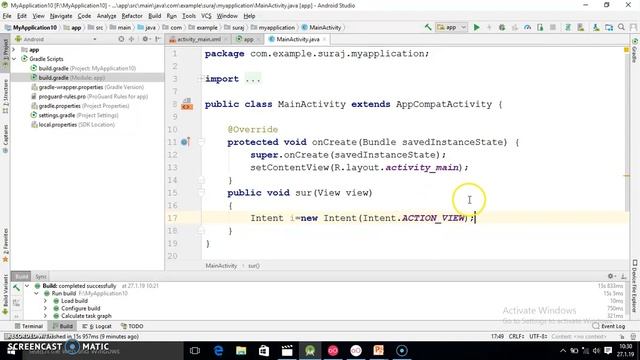Open the AVD Manager icon
The height and width of the screenshot is (360, 640).
(x=581, y=27)
